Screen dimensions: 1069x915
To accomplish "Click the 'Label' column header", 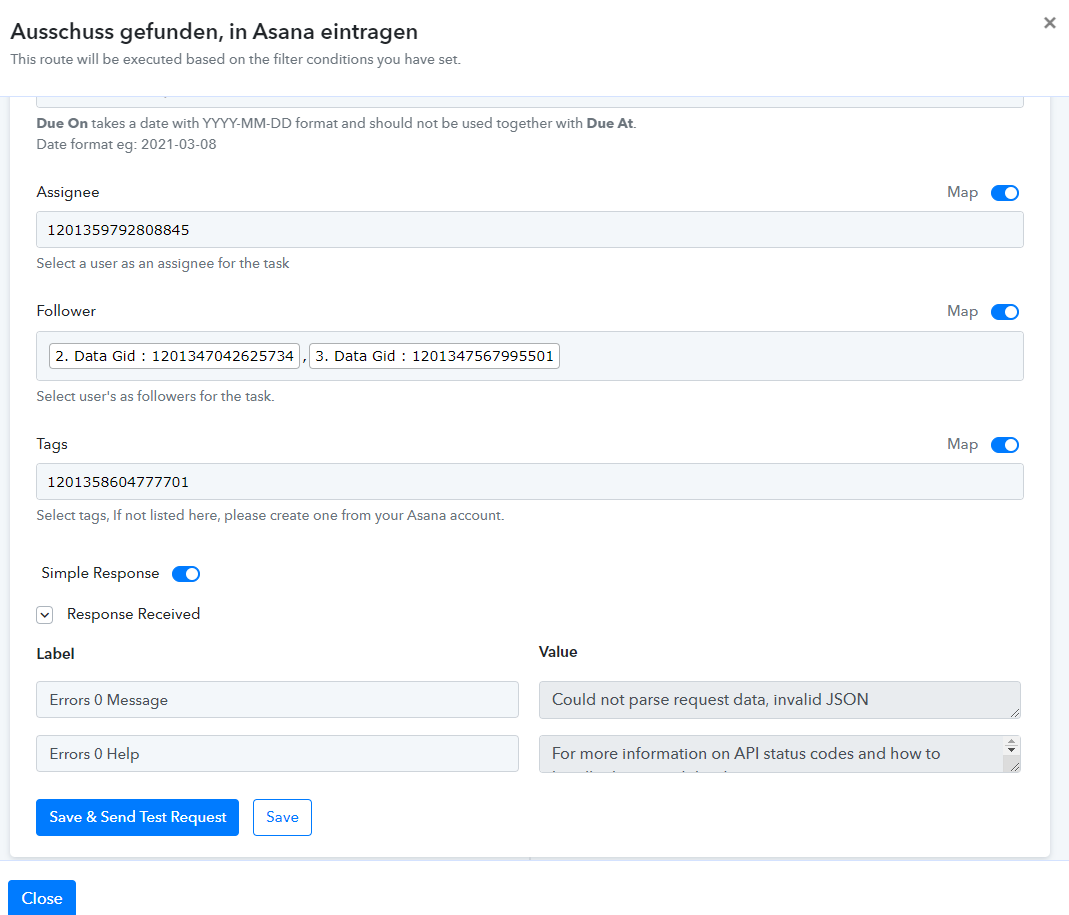I will 55,654.
